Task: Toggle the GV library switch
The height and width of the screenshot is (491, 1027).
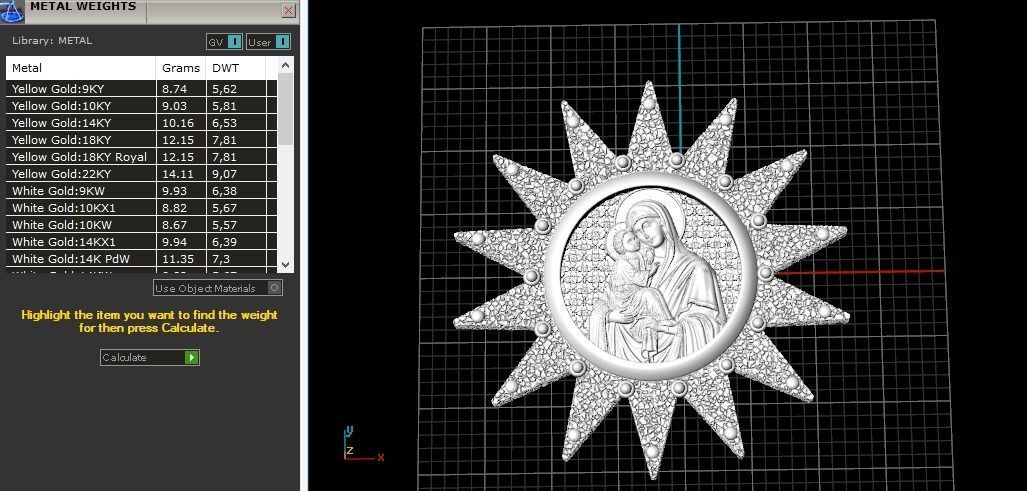Action: click(x=225, y=42)
